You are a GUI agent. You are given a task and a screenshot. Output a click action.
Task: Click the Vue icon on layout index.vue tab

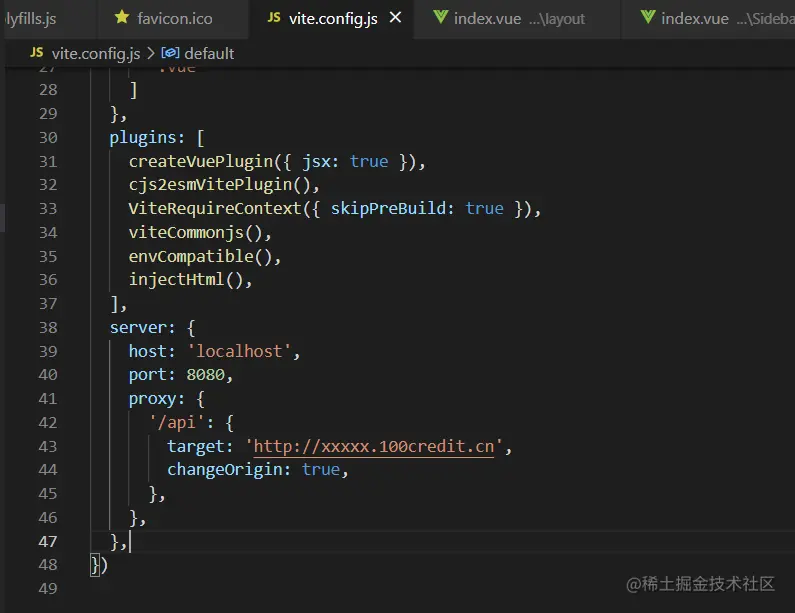pos(441,17)
